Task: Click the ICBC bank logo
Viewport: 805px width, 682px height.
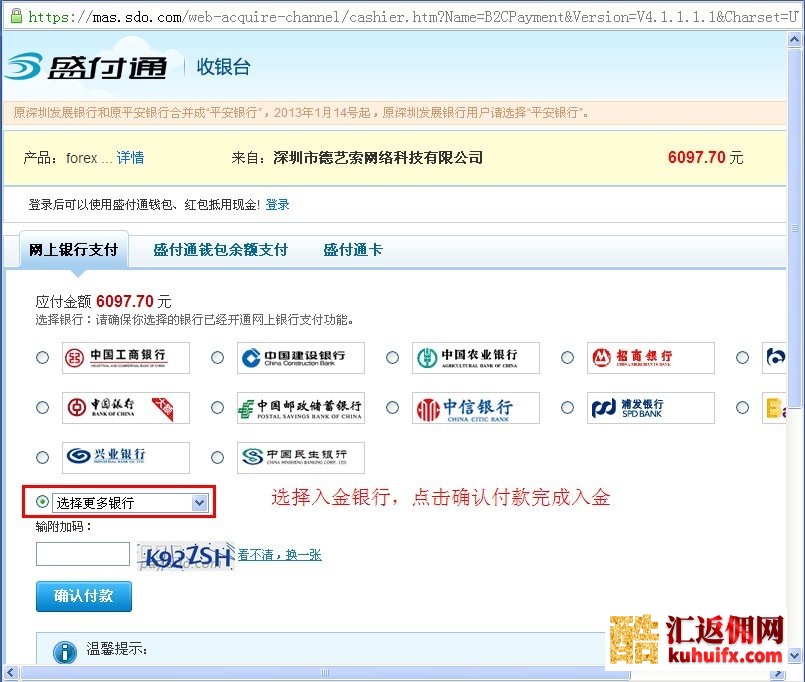Action: click(x=125, y=358)
